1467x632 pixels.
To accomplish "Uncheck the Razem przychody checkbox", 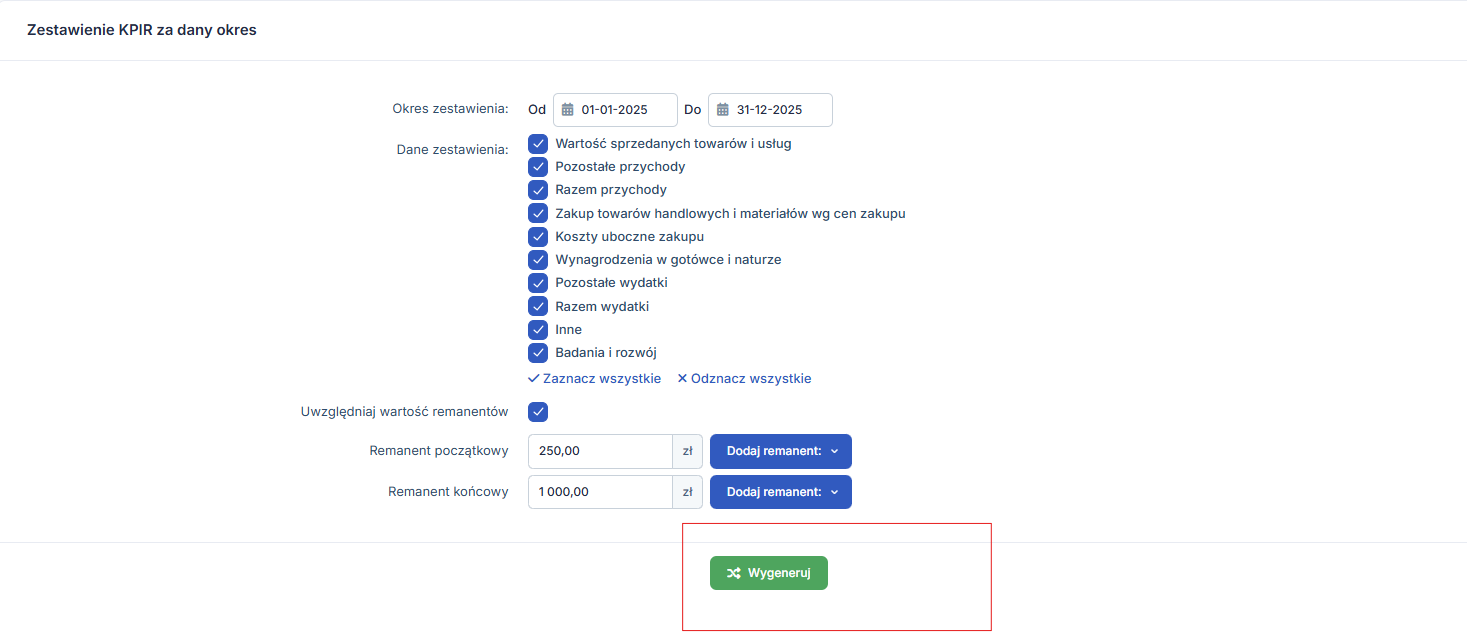I will (538, 190).
